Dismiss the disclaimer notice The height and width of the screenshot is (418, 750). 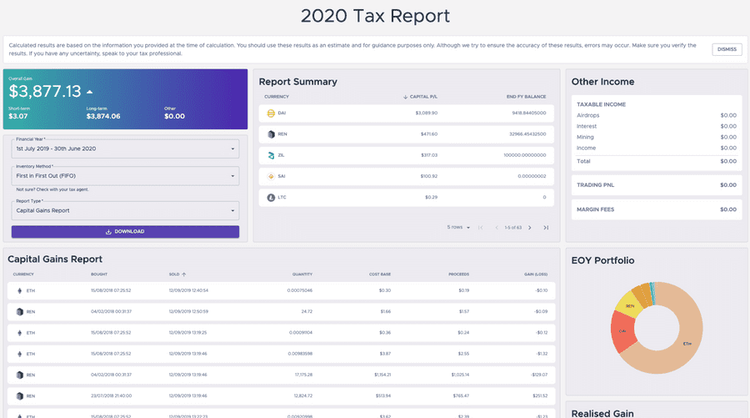[x=726, y=49]
